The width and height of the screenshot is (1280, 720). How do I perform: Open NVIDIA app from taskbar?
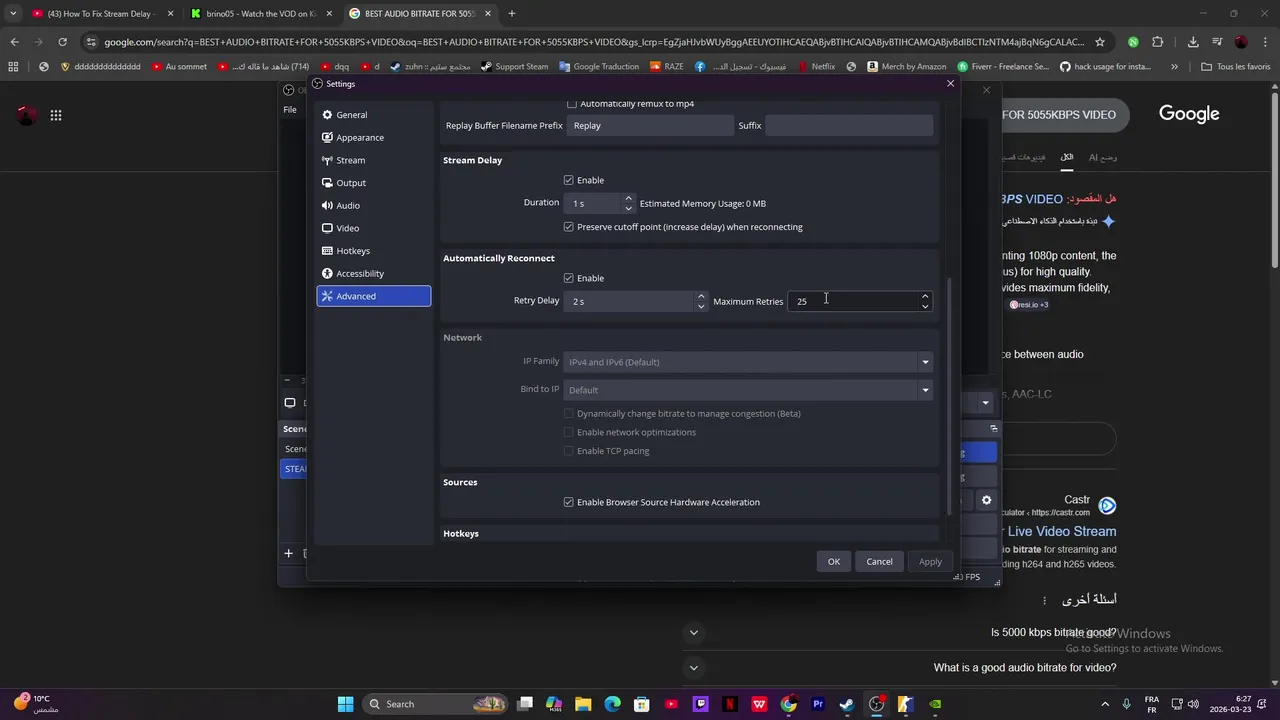[x=935, y=704]
